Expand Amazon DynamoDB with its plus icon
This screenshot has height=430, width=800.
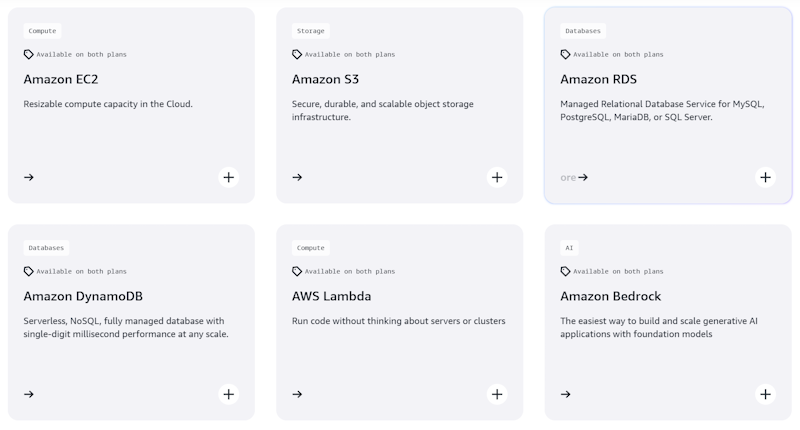[229, 394]
